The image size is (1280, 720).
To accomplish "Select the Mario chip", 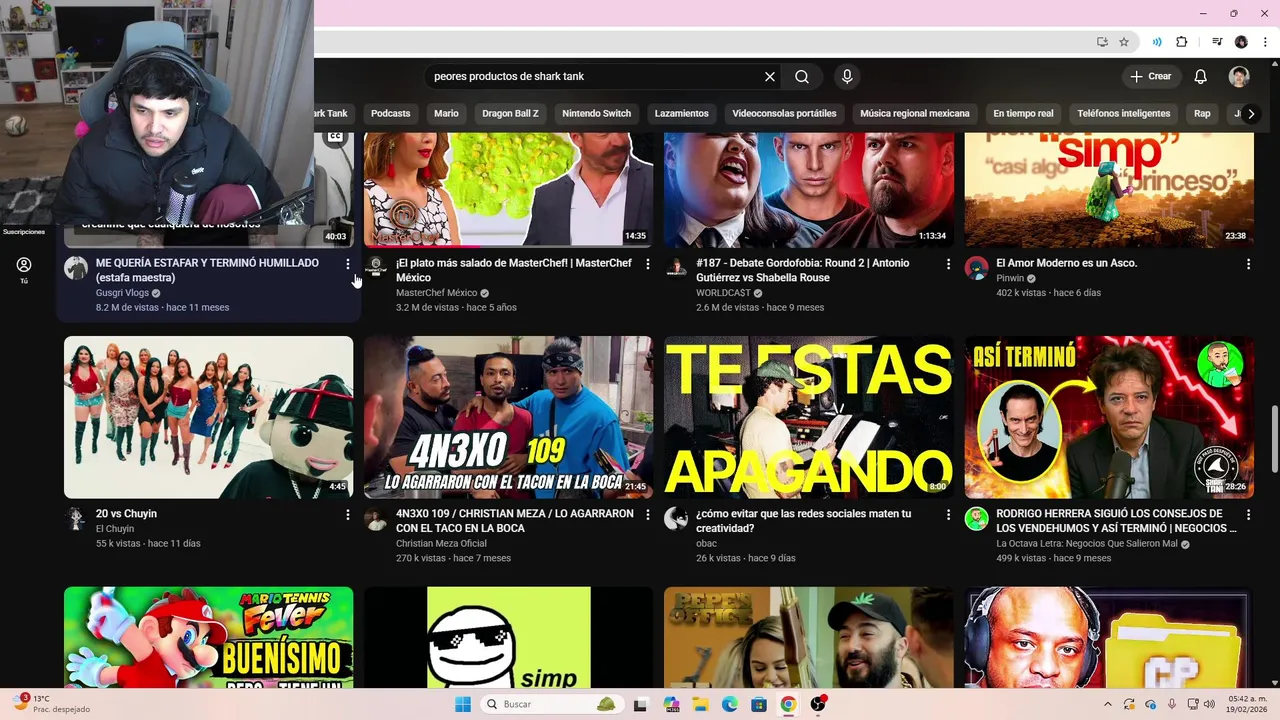I will 446,113.
